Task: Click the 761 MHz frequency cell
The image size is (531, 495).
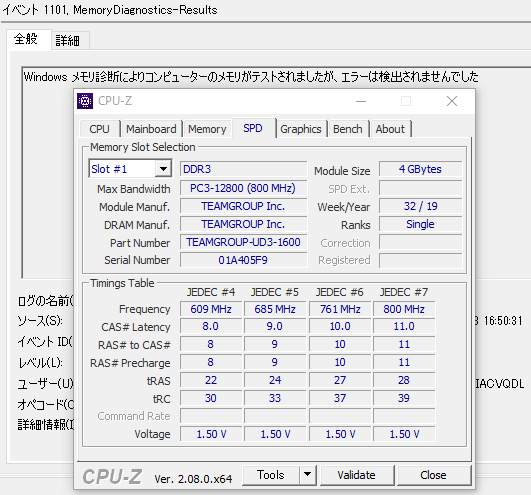Action: [x=340, y=309]
